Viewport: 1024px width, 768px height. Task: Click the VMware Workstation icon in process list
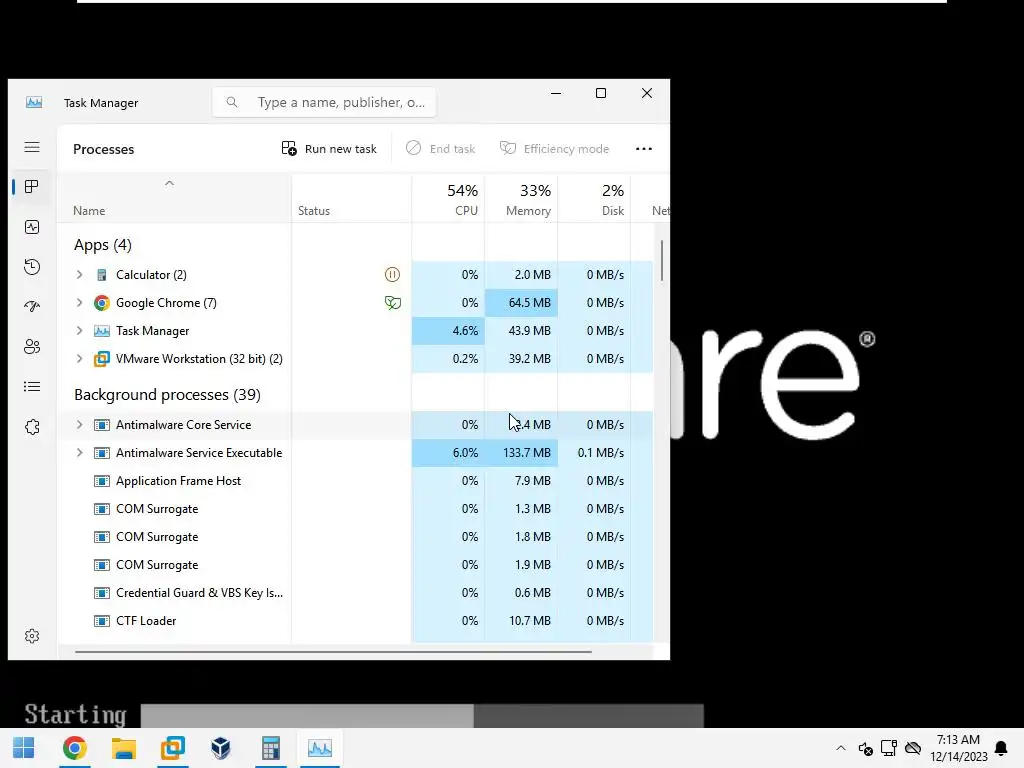click(x=102, y=359)
